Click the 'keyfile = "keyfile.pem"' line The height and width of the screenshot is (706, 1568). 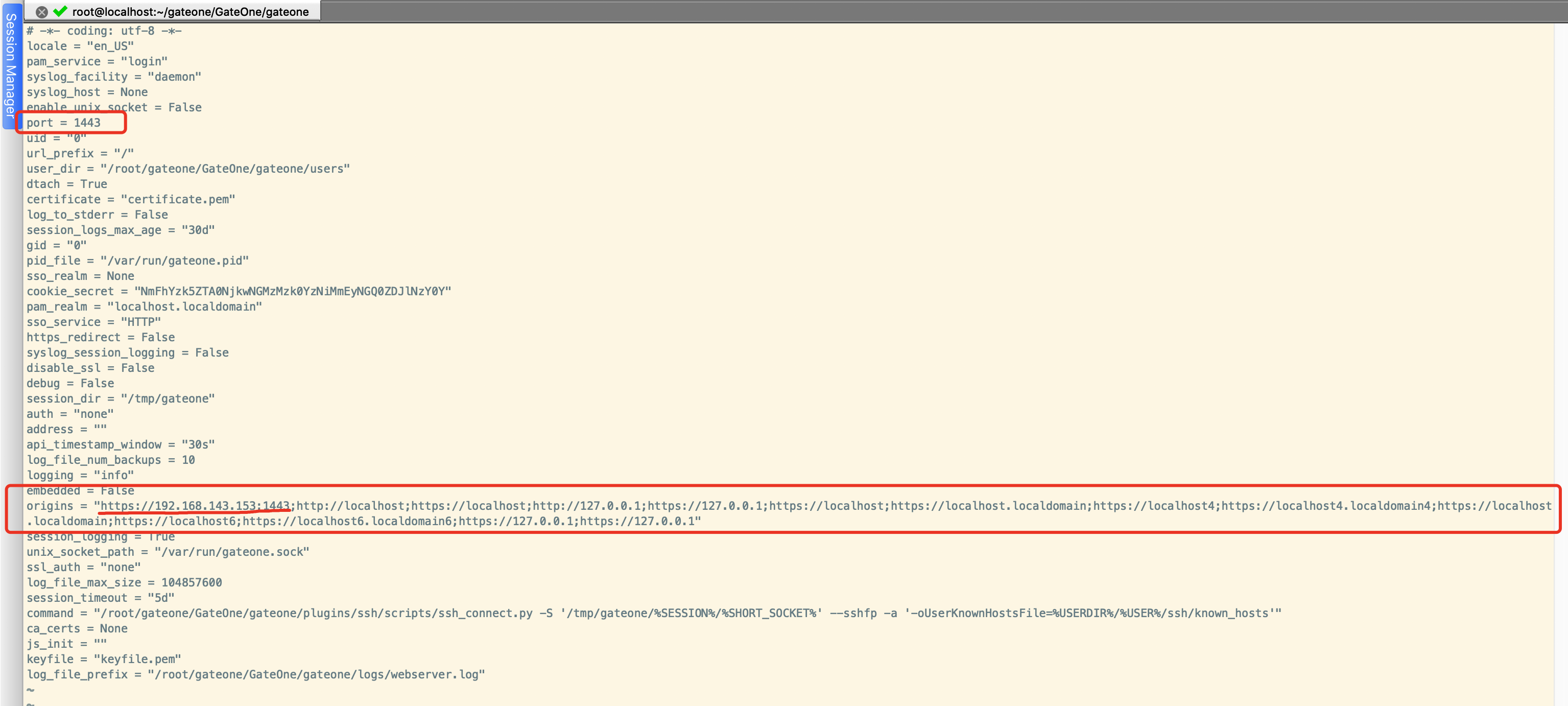(104, 659)
